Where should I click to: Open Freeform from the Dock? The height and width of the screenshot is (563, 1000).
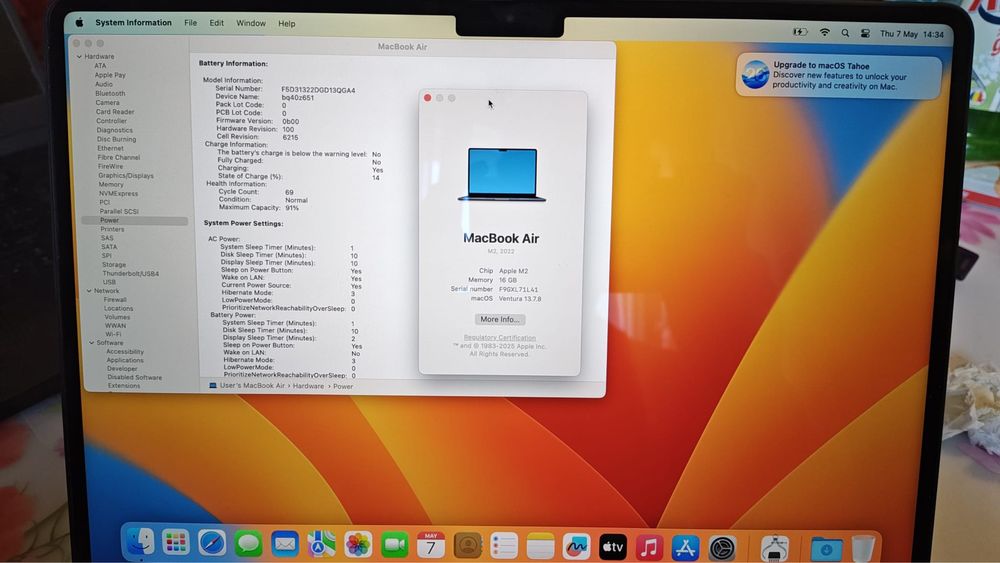click(x=577, y=546)
